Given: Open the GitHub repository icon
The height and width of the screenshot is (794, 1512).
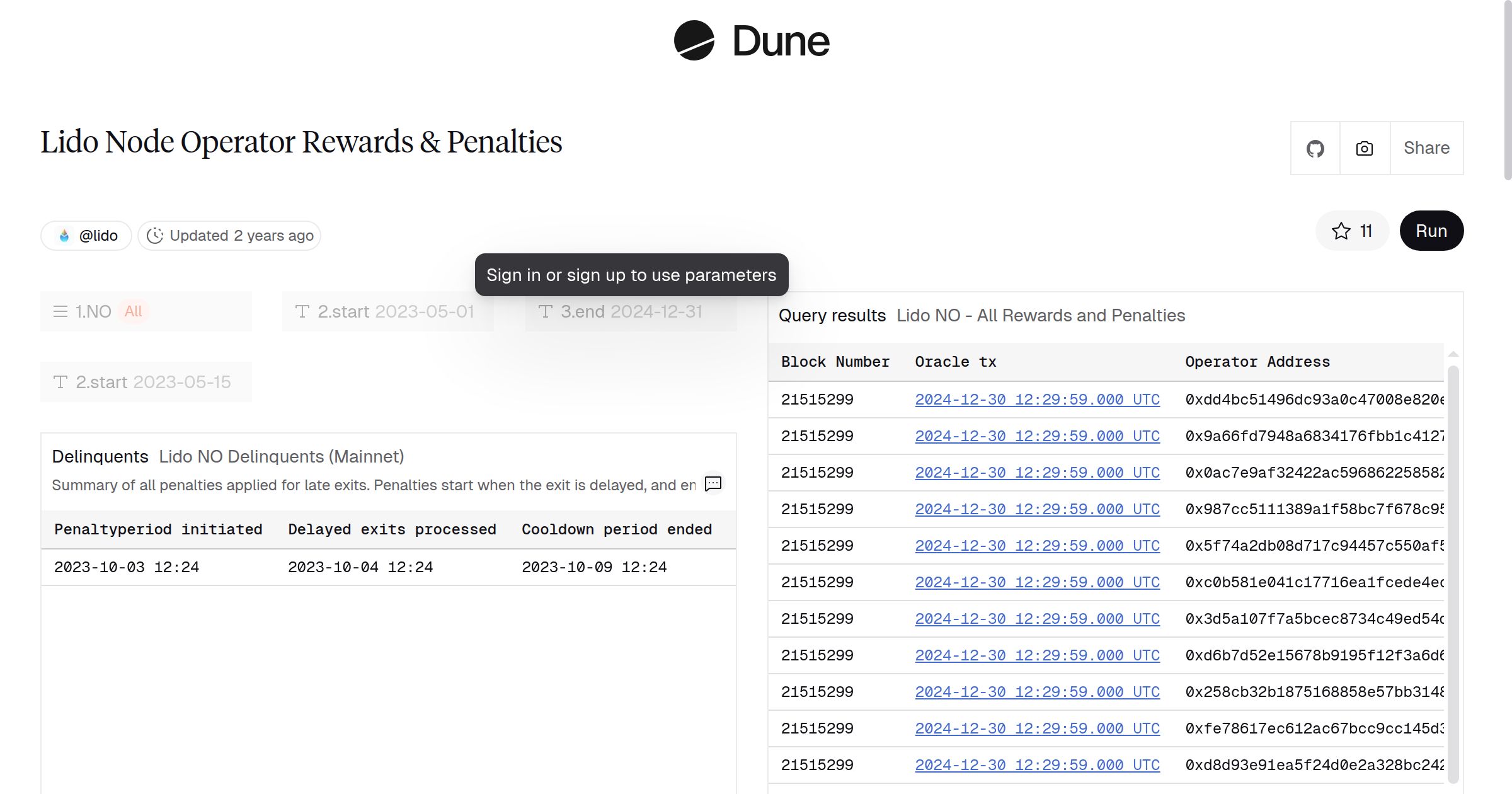Looking at the screenshot, I should pos(1315,149).
